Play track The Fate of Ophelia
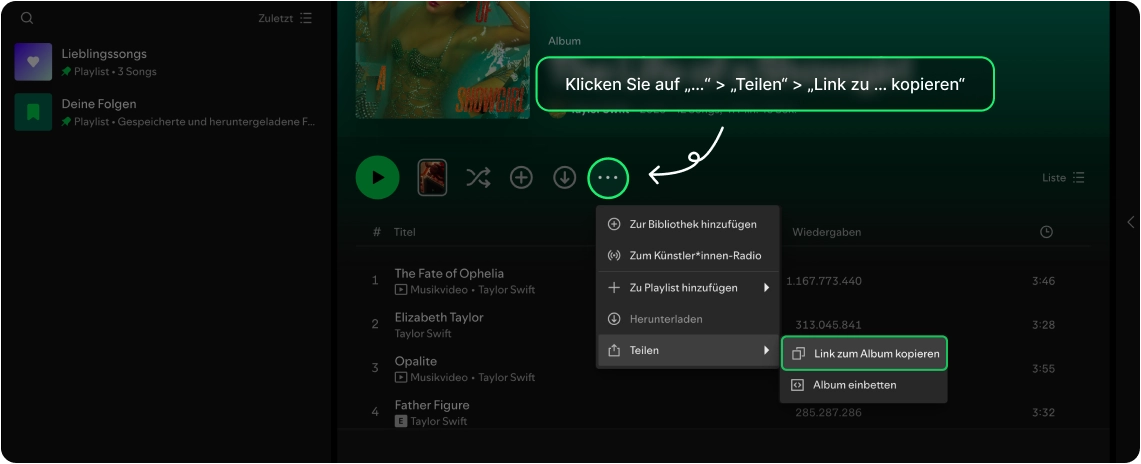Image resolution: width=1141 pixels, height=464 pixels. (449, 273)
